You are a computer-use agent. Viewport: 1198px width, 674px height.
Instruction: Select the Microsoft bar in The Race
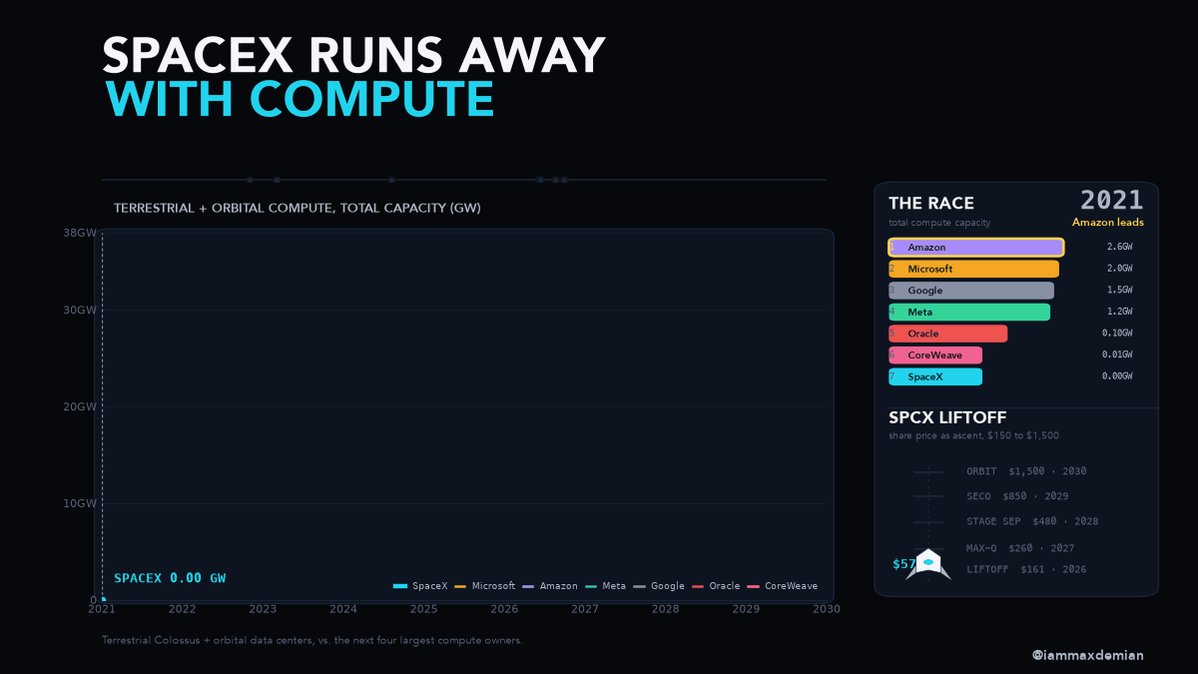[973, 269]
